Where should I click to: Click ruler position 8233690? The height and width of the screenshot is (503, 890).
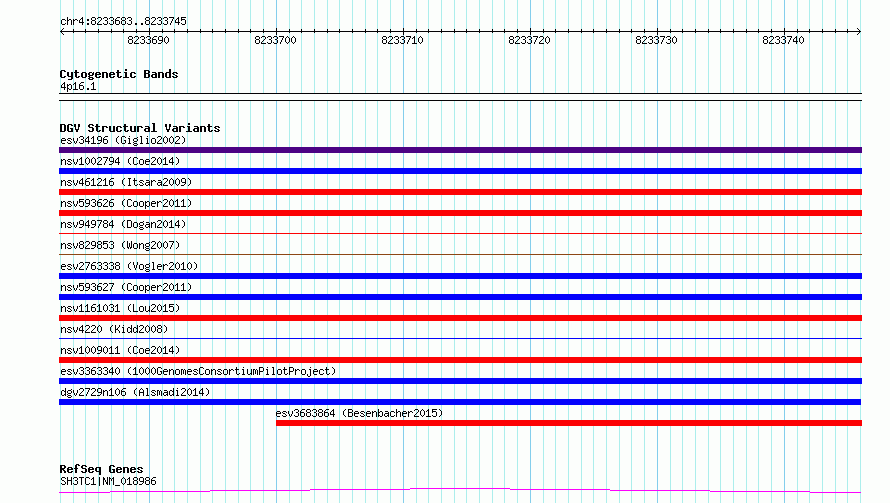point(148,40)
